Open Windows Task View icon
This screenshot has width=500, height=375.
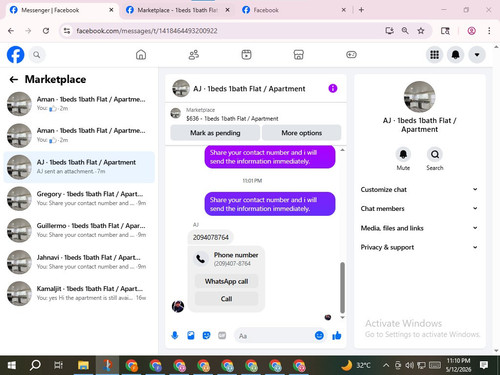(59, 365)
